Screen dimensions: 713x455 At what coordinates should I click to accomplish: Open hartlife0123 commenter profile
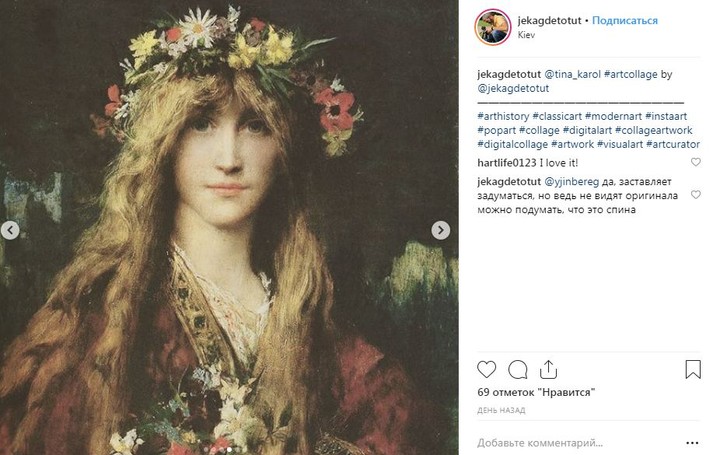[x=507, y=162]
